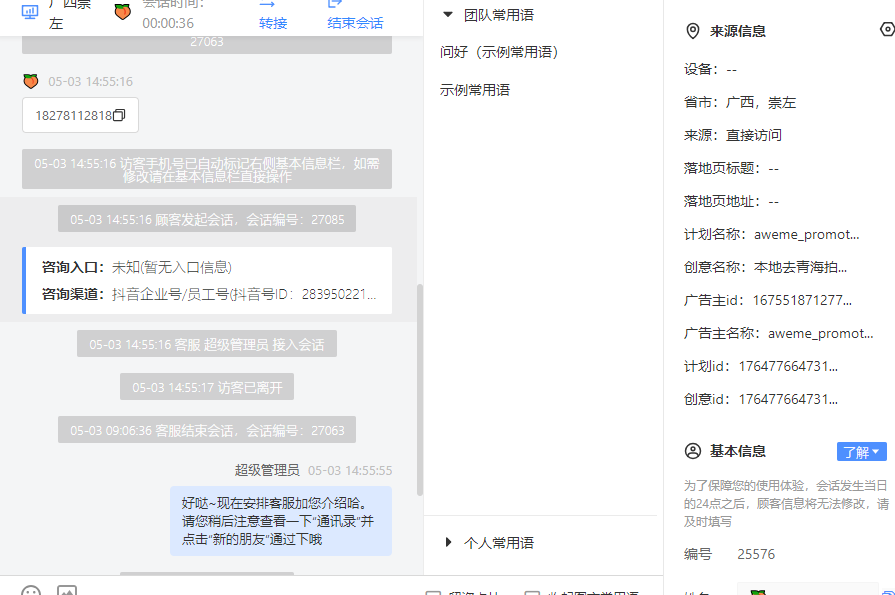895x595 pixels.
Task: Click the phone number text 18278112818
Action: pyautogui.click(x=74, y=115)
